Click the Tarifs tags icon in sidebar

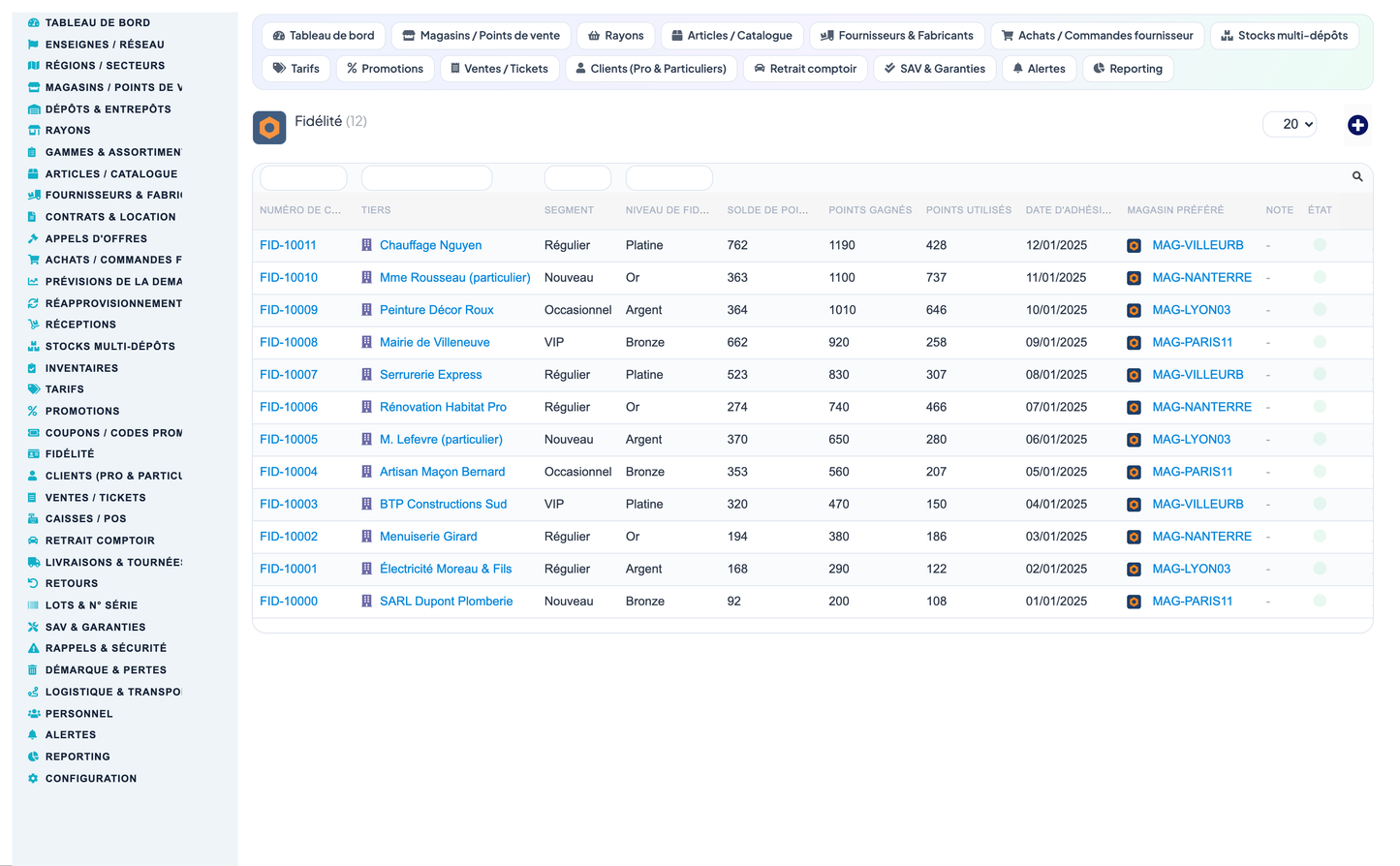pos(34,389)
